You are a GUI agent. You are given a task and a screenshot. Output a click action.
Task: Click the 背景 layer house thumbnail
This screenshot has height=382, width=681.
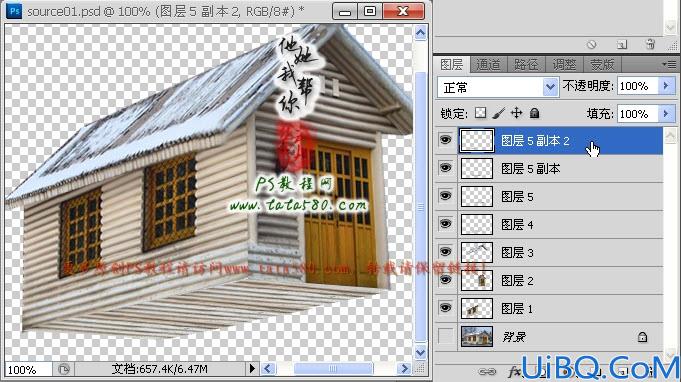pyautogui.click(x=476, y=336)
